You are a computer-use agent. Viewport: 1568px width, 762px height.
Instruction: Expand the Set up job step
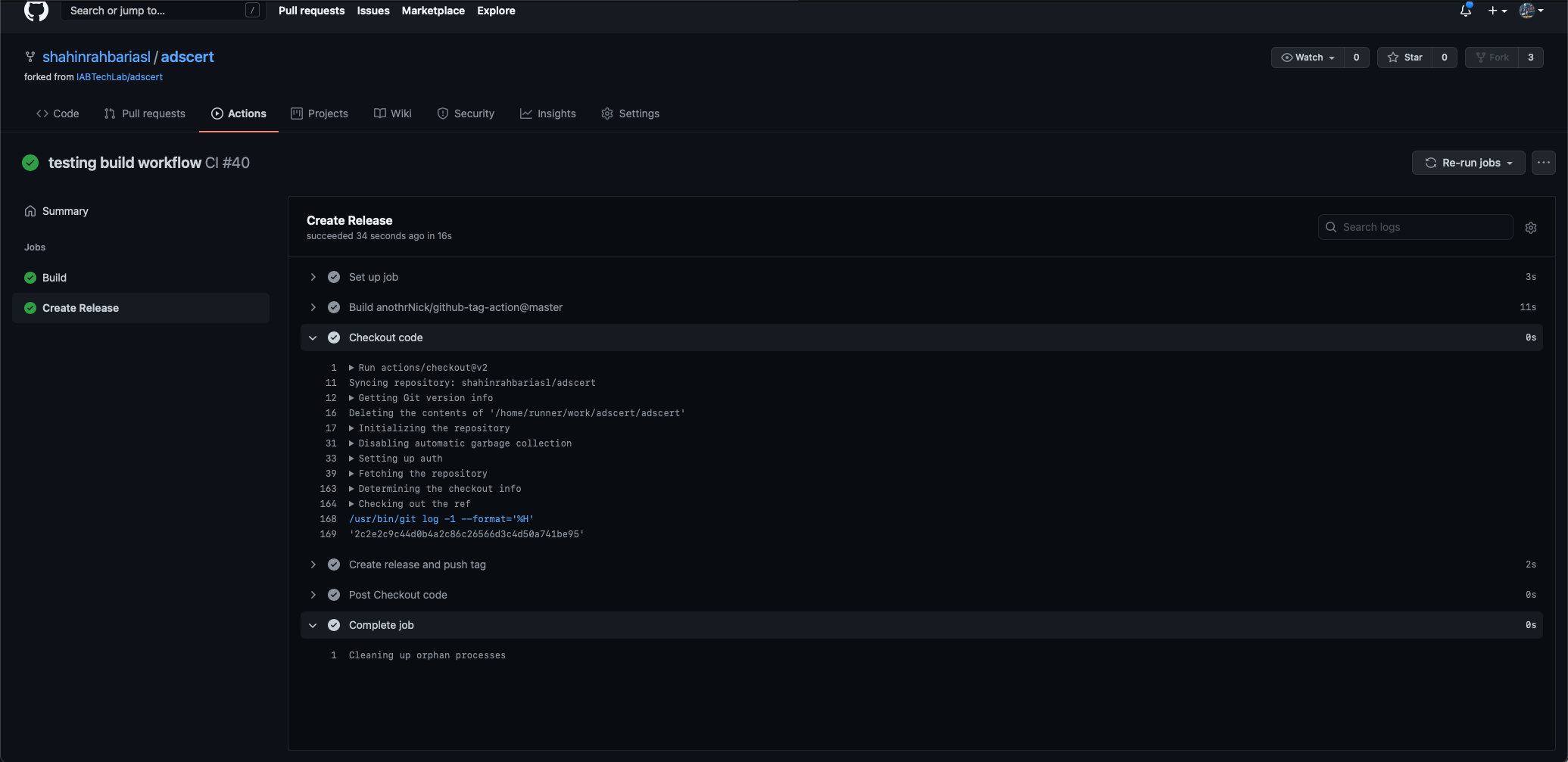pos(313,277)
